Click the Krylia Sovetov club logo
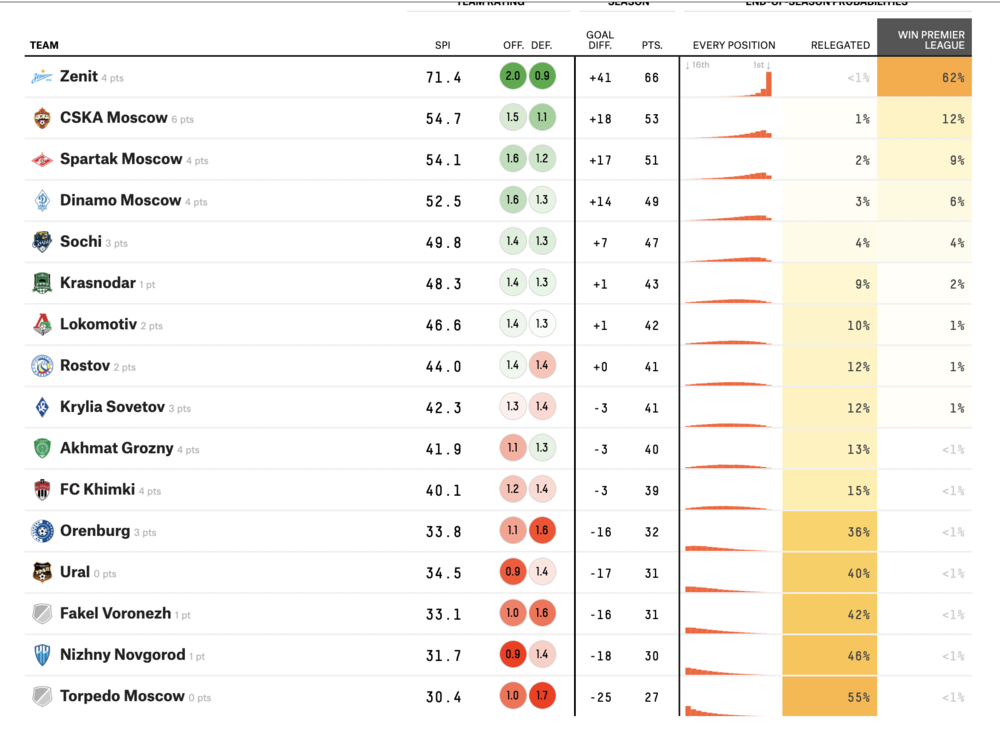Viewport: 1000px width, 731px height. 41,407
